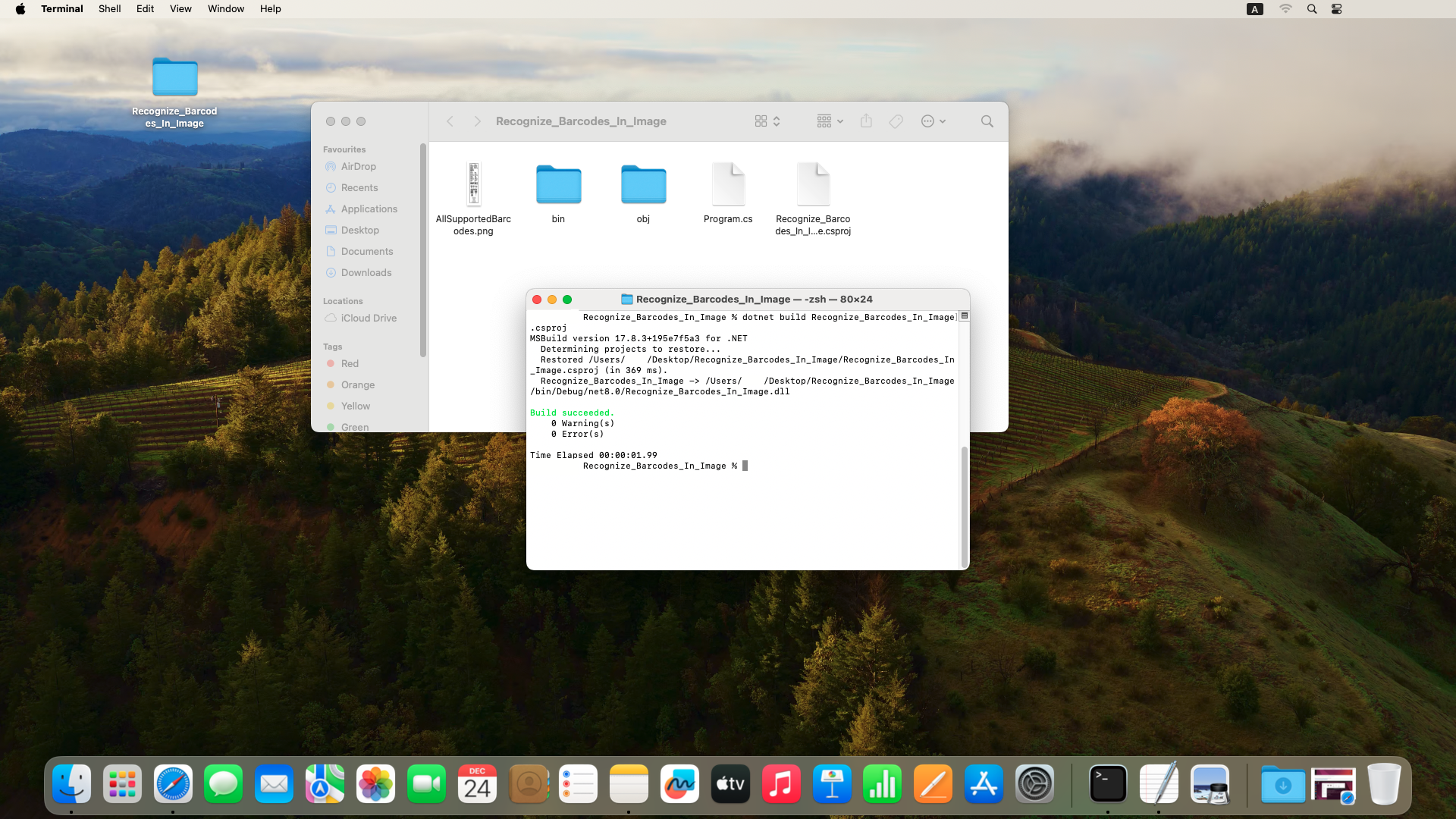
Task: Open the bin folder
Action: coord(558,184)
